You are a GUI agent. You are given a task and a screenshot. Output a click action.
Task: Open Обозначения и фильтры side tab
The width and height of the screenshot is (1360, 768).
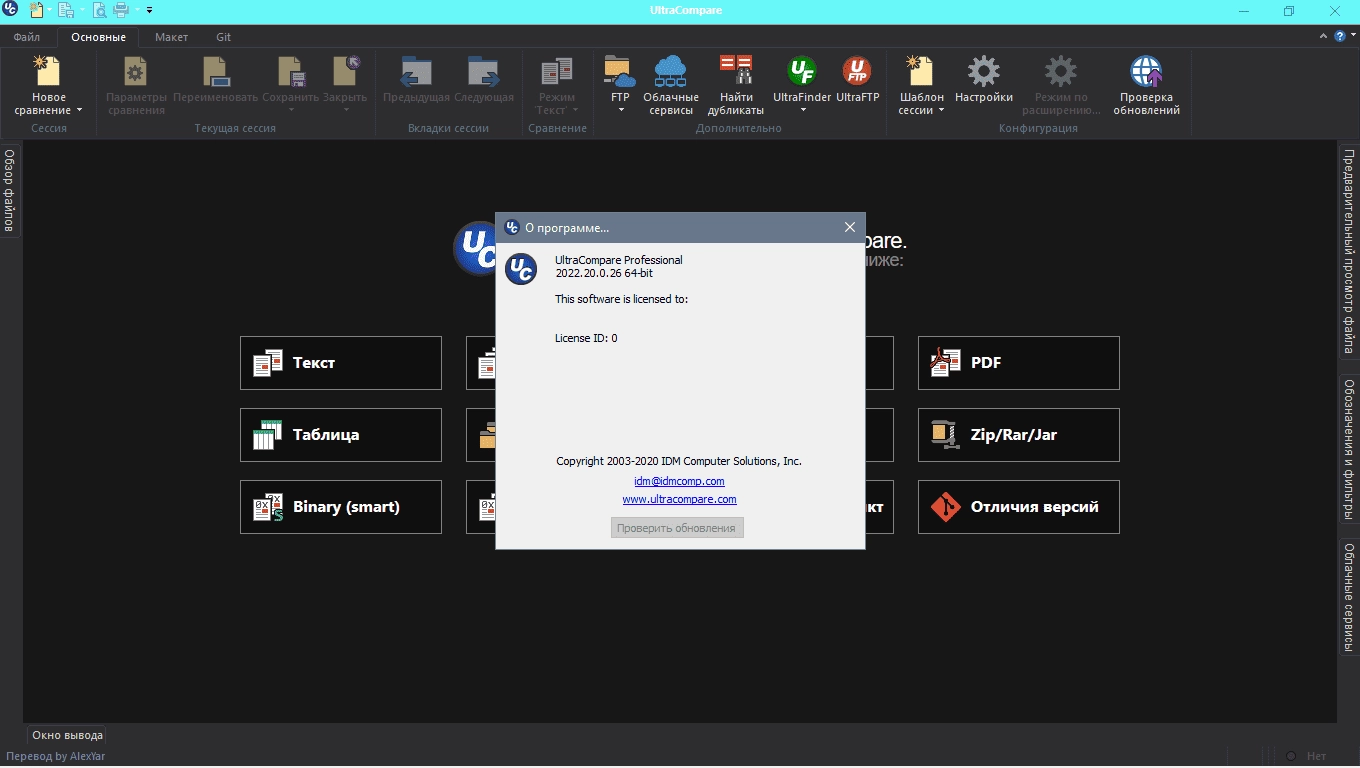coord(1349,449)
